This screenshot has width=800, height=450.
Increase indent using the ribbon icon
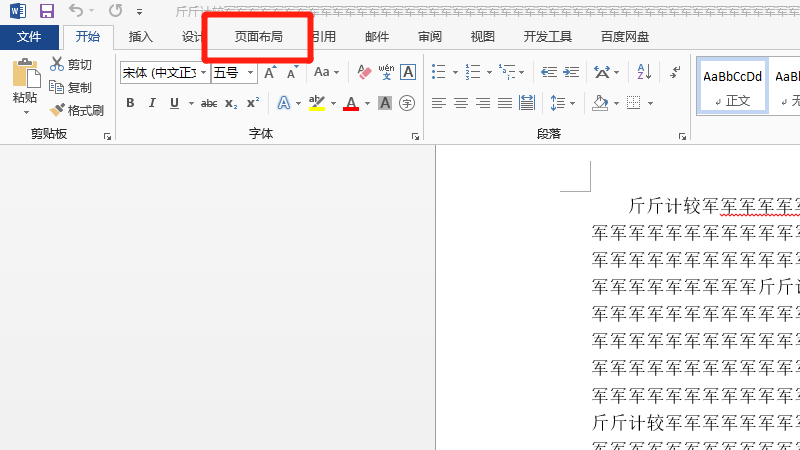coord(571,73)
